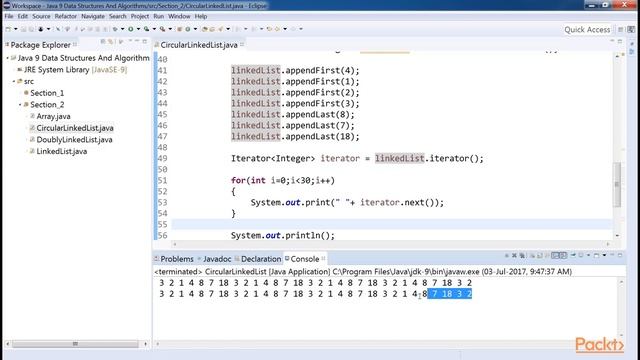Screen dimensions: 640x360
Task: Click the Coverage run toolbar icon
Action: [146, 29]
